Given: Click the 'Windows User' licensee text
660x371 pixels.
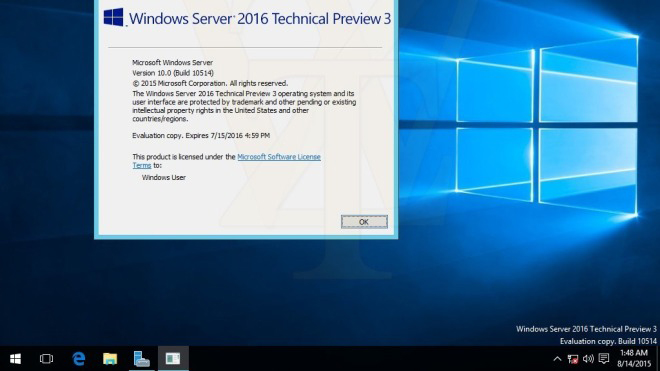Looking at the screenshot, I should point(164,177).
